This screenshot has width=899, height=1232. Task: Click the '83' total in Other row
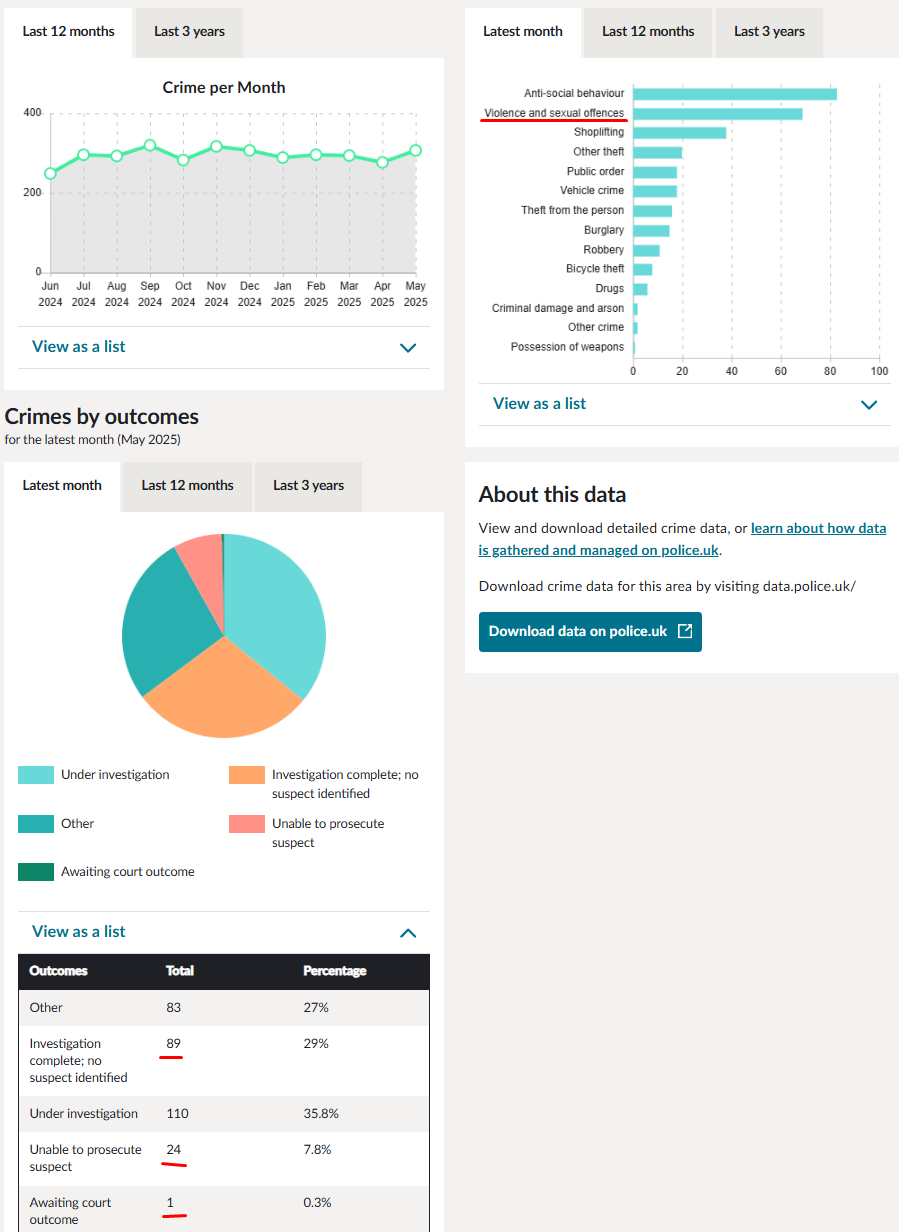(x=174, y=1008)
